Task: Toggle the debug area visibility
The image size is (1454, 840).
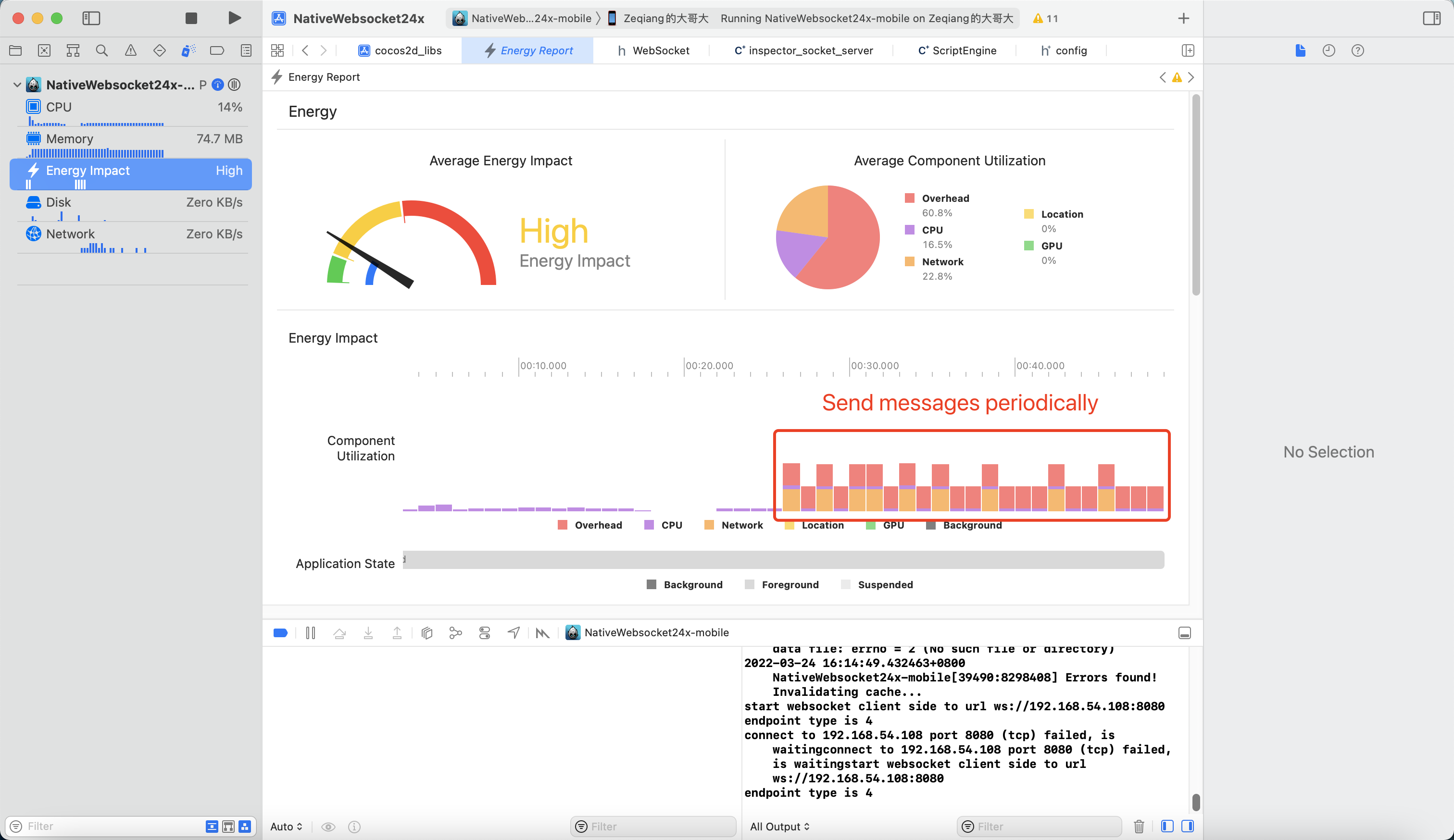Action: (1185, 632)
